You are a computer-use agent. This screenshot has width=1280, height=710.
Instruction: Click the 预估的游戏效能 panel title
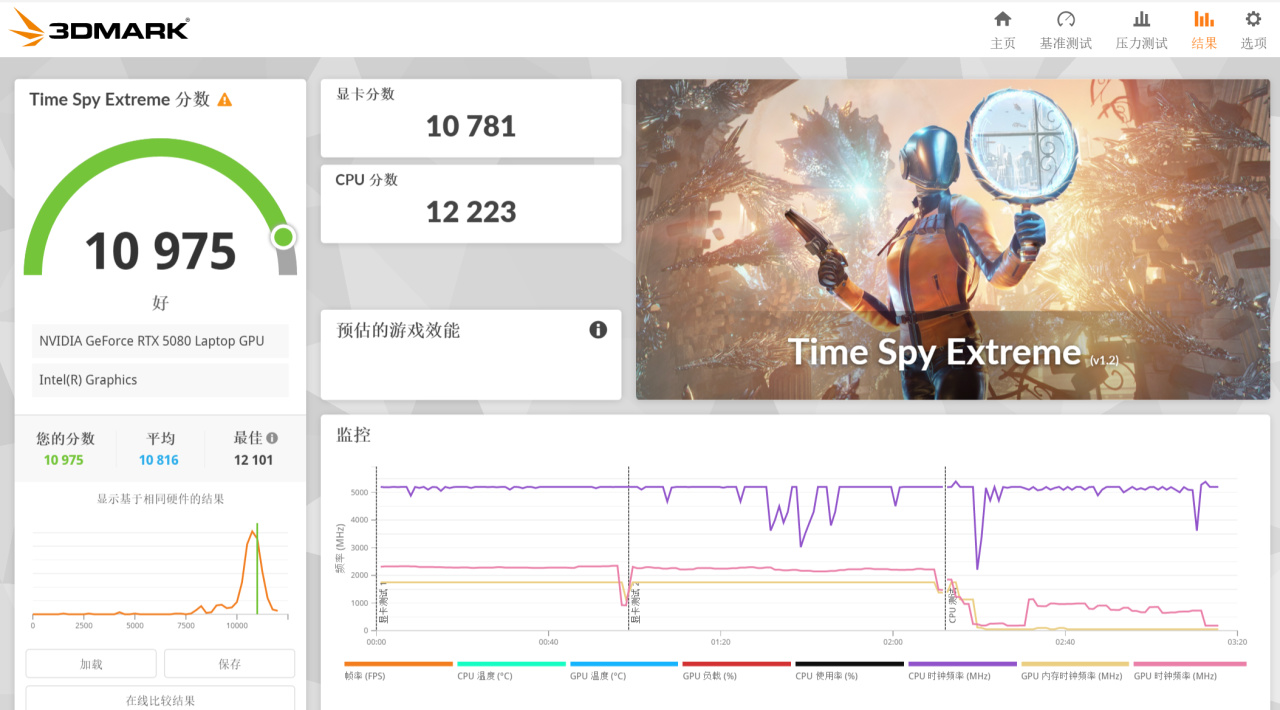pyautogui.click(x=398, y=330)
